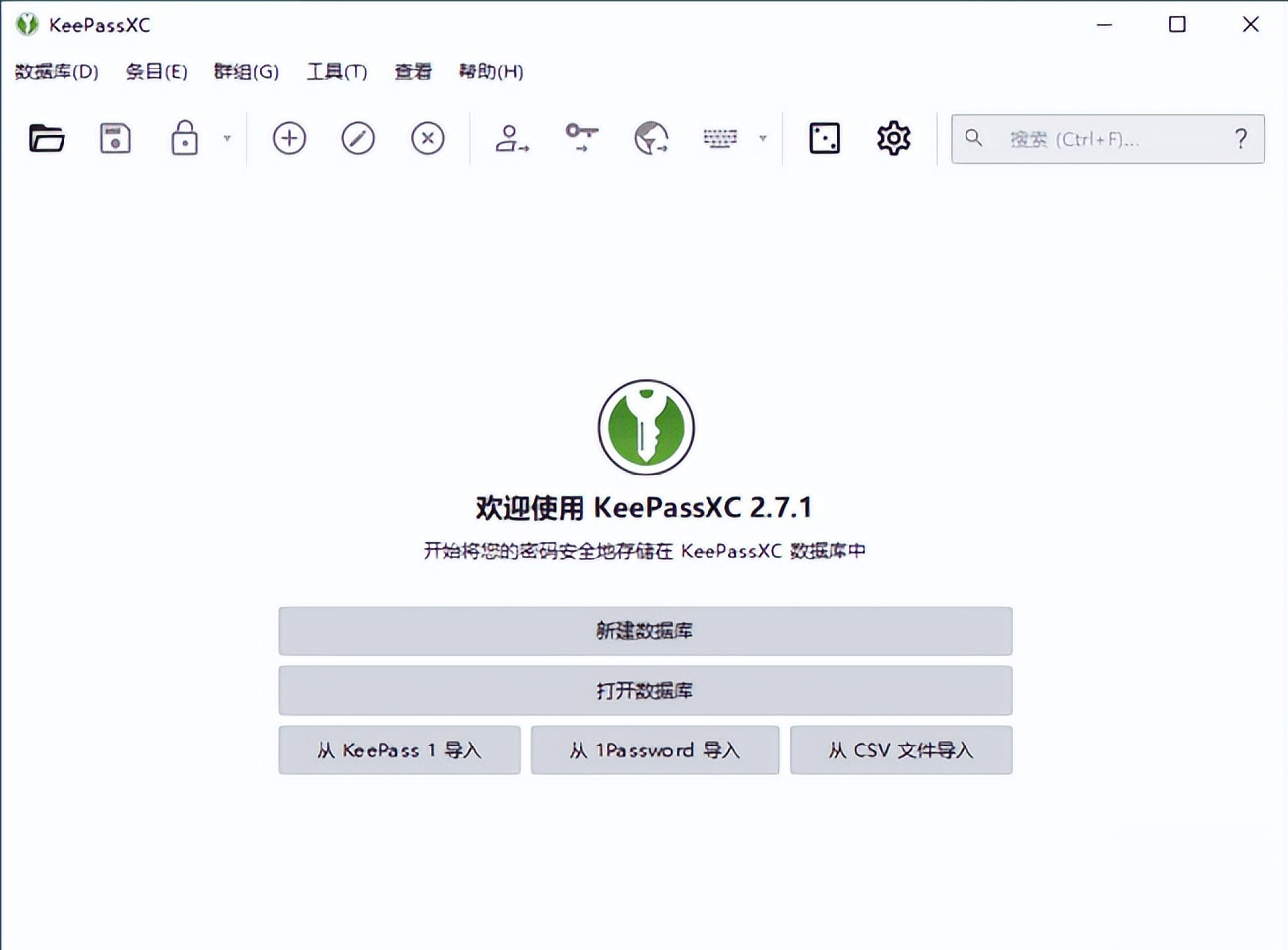Close the KeePassXC window
1288x950 pixels.
tap(1250, 24)
